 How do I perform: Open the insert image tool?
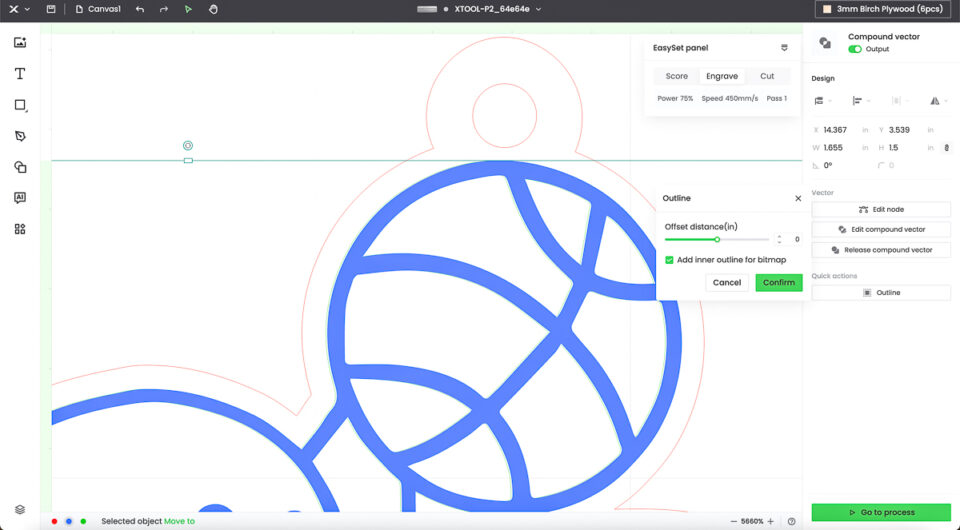20,43
